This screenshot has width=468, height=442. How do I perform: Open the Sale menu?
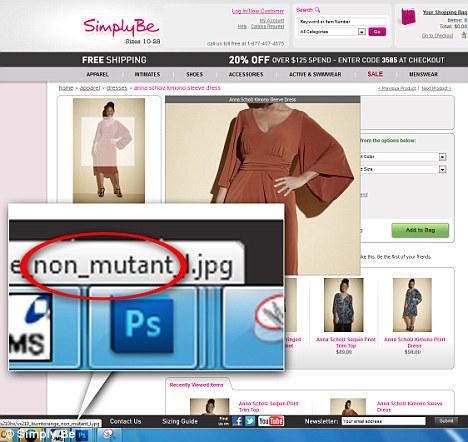[375, 74]
